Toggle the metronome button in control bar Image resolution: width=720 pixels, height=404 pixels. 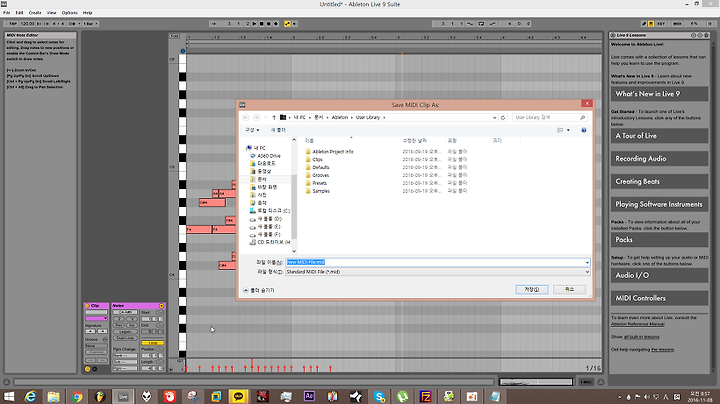[x=72, y=23]
